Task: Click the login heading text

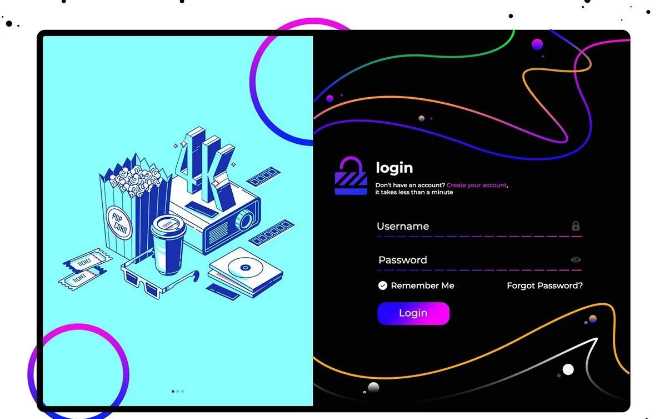Action: [x=394, y=168]
